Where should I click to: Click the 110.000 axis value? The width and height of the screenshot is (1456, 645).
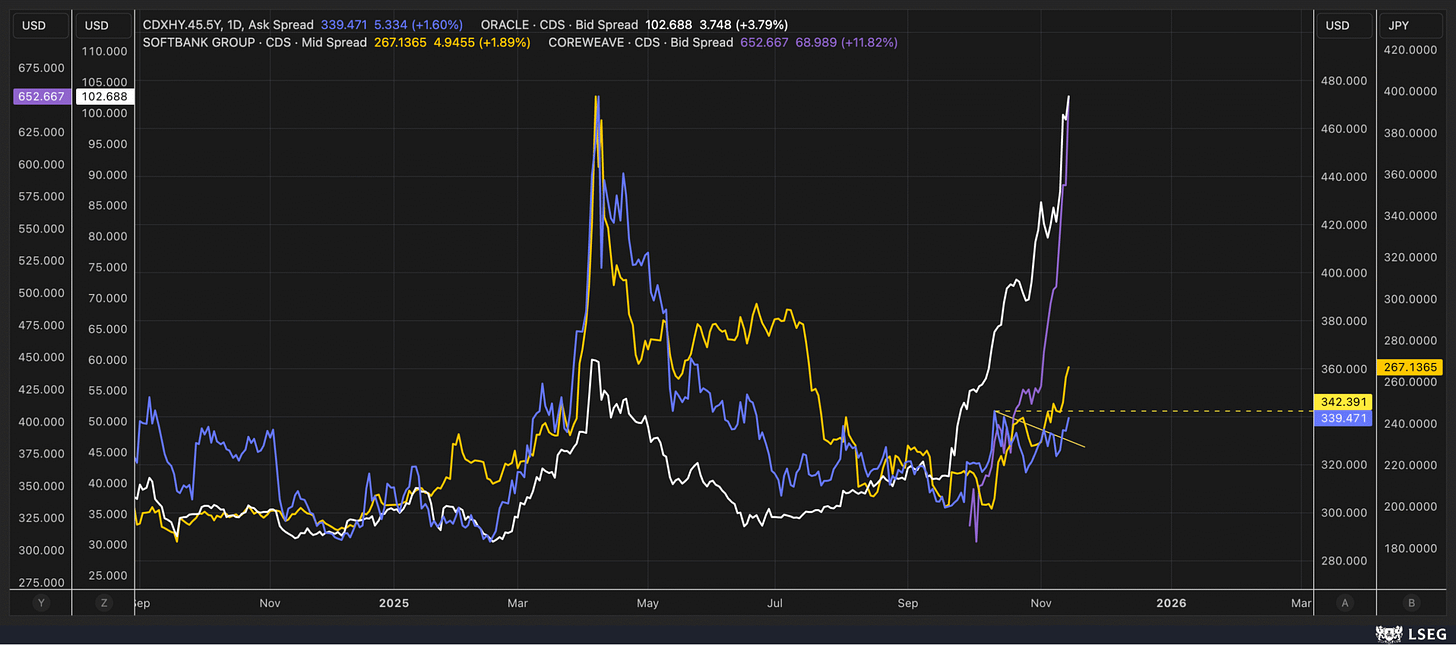[105, 50]
